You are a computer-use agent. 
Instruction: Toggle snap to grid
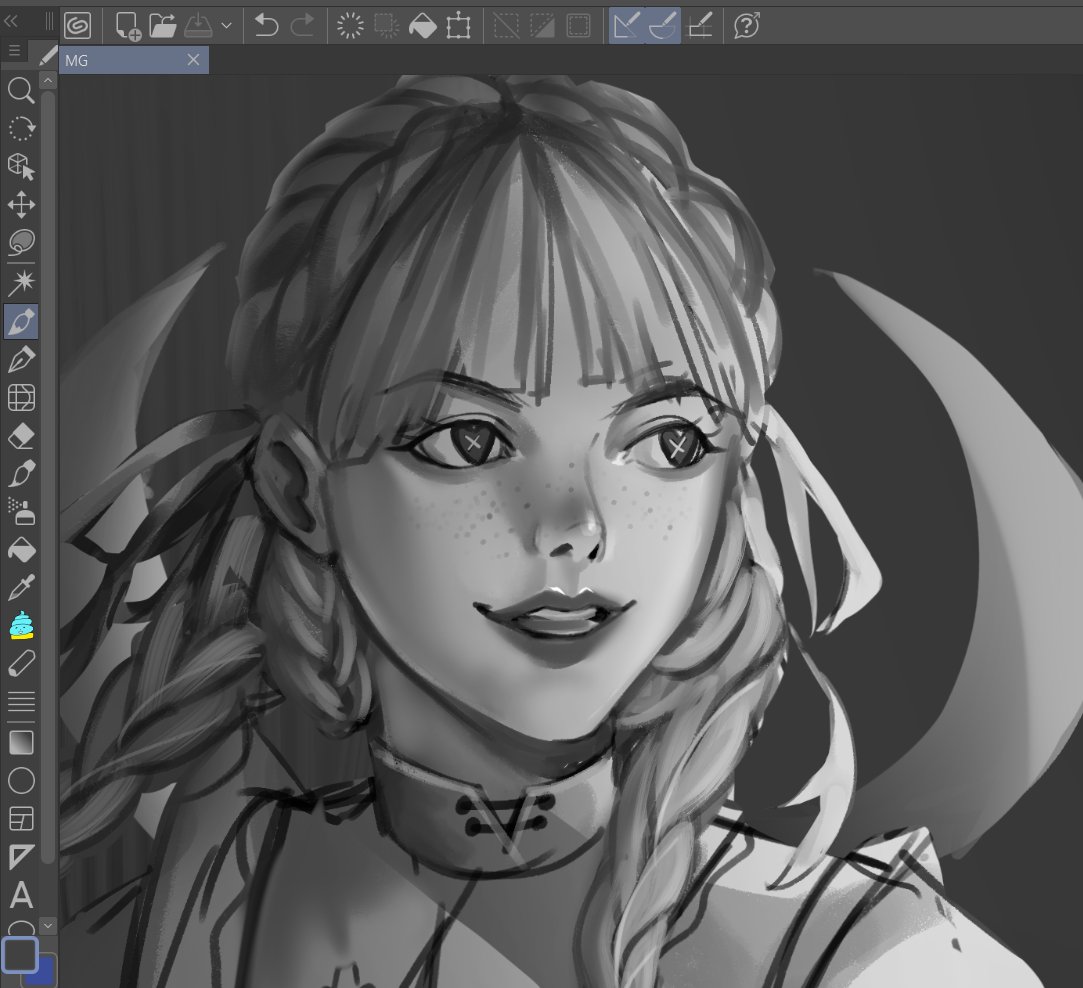[700, 26]
